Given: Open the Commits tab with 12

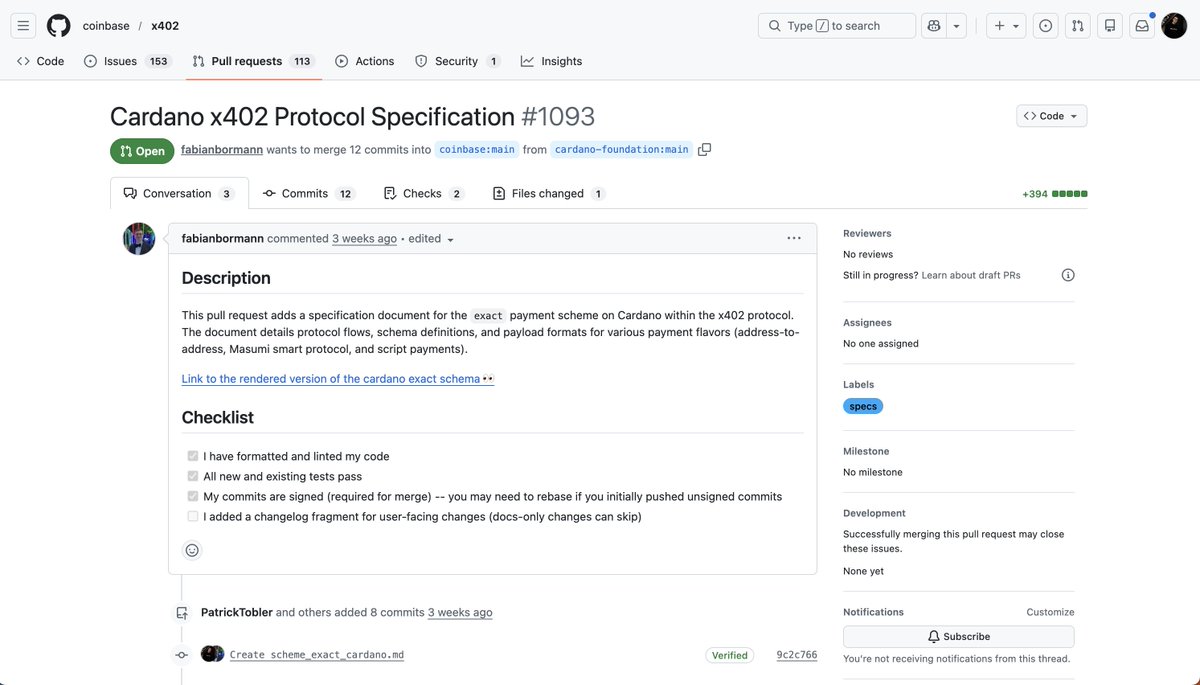Looking at the screenshot, I should [308, 194].
